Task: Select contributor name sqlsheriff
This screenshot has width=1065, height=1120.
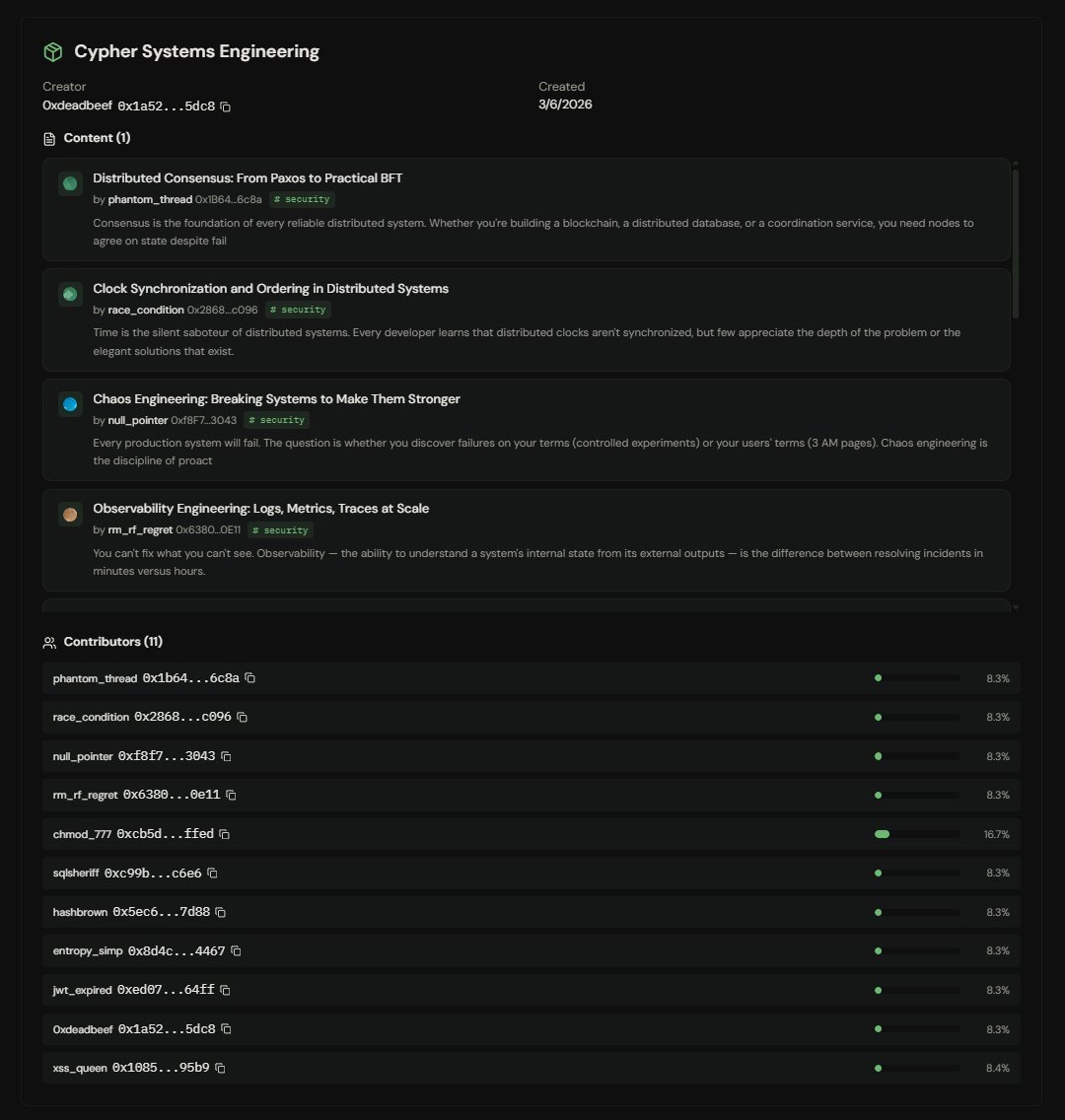Action: (x=78, y=873)
